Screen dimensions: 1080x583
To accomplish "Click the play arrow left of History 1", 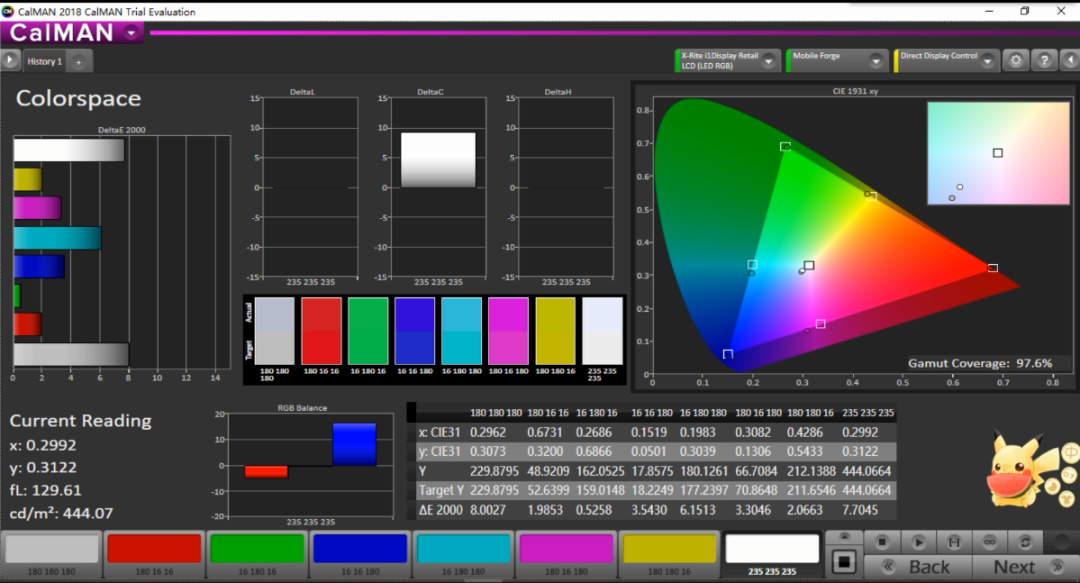I will [x=10, y=61].
